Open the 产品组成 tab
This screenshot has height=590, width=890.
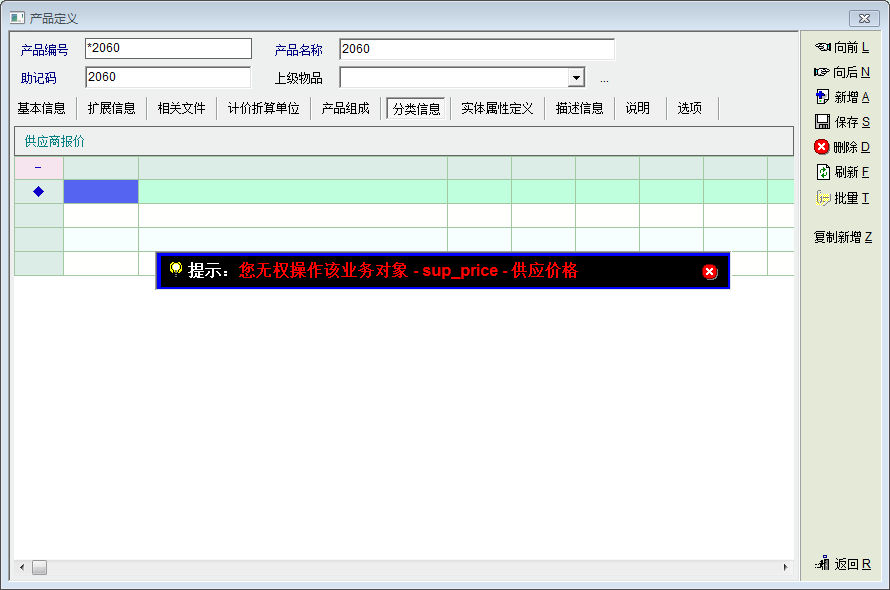[x=345, y=108]
